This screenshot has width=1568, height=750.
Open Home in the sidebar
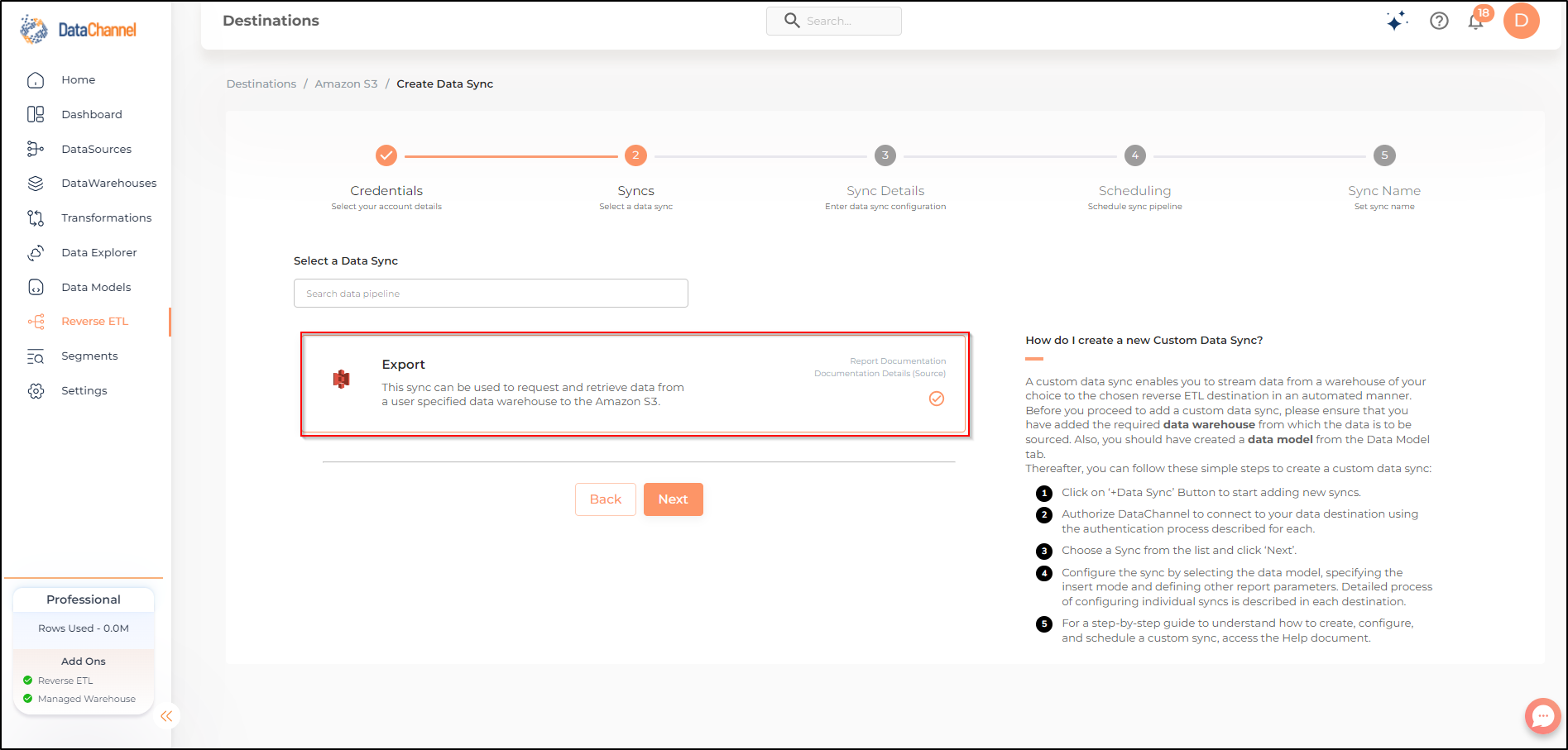click(x=79, y=80)
